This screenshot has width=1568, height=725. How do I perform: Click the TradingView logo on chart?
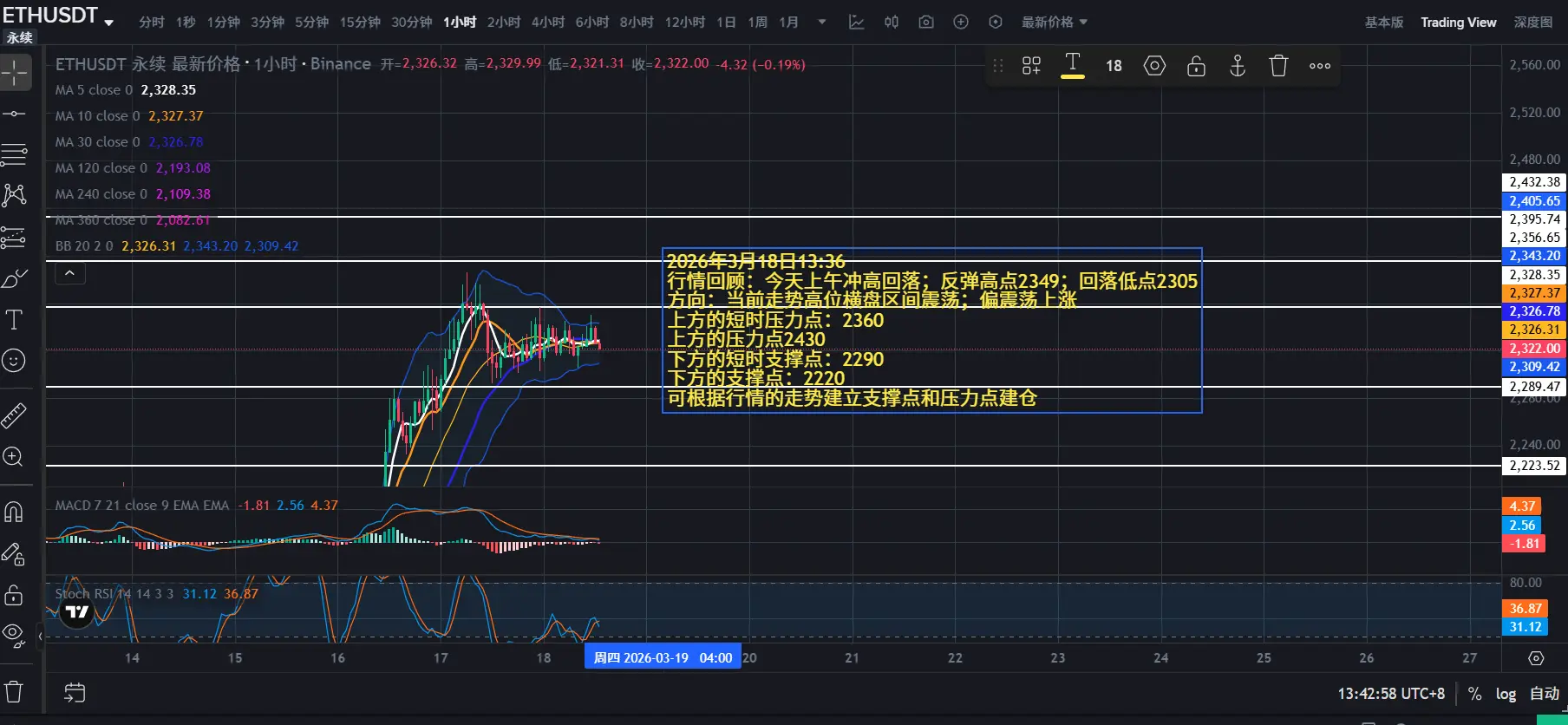coord(77,612)
